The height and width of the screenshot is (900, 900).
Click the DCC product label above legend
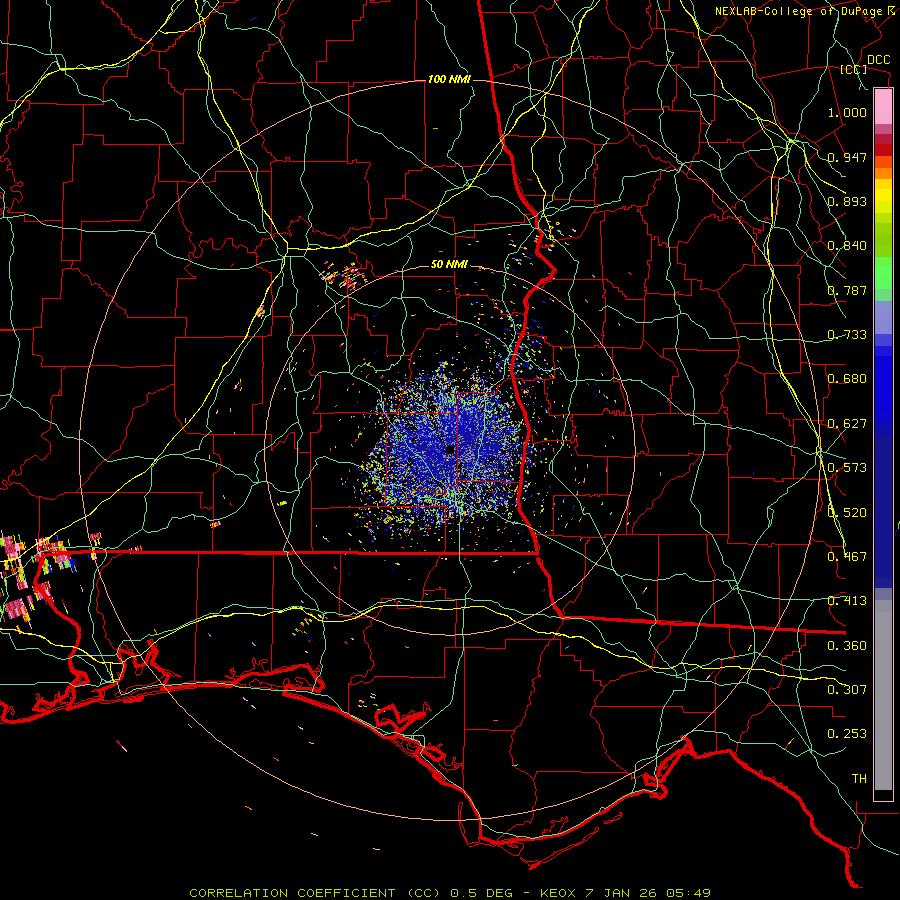click(878, 60)
